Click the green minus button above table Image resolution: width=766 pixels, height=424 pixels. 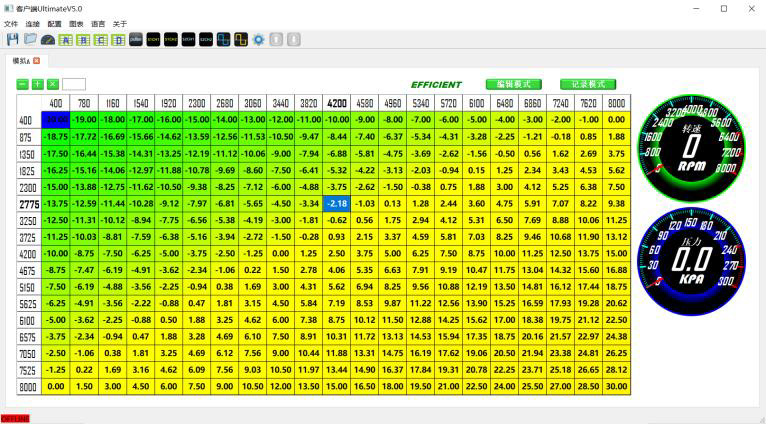(23, 85)
